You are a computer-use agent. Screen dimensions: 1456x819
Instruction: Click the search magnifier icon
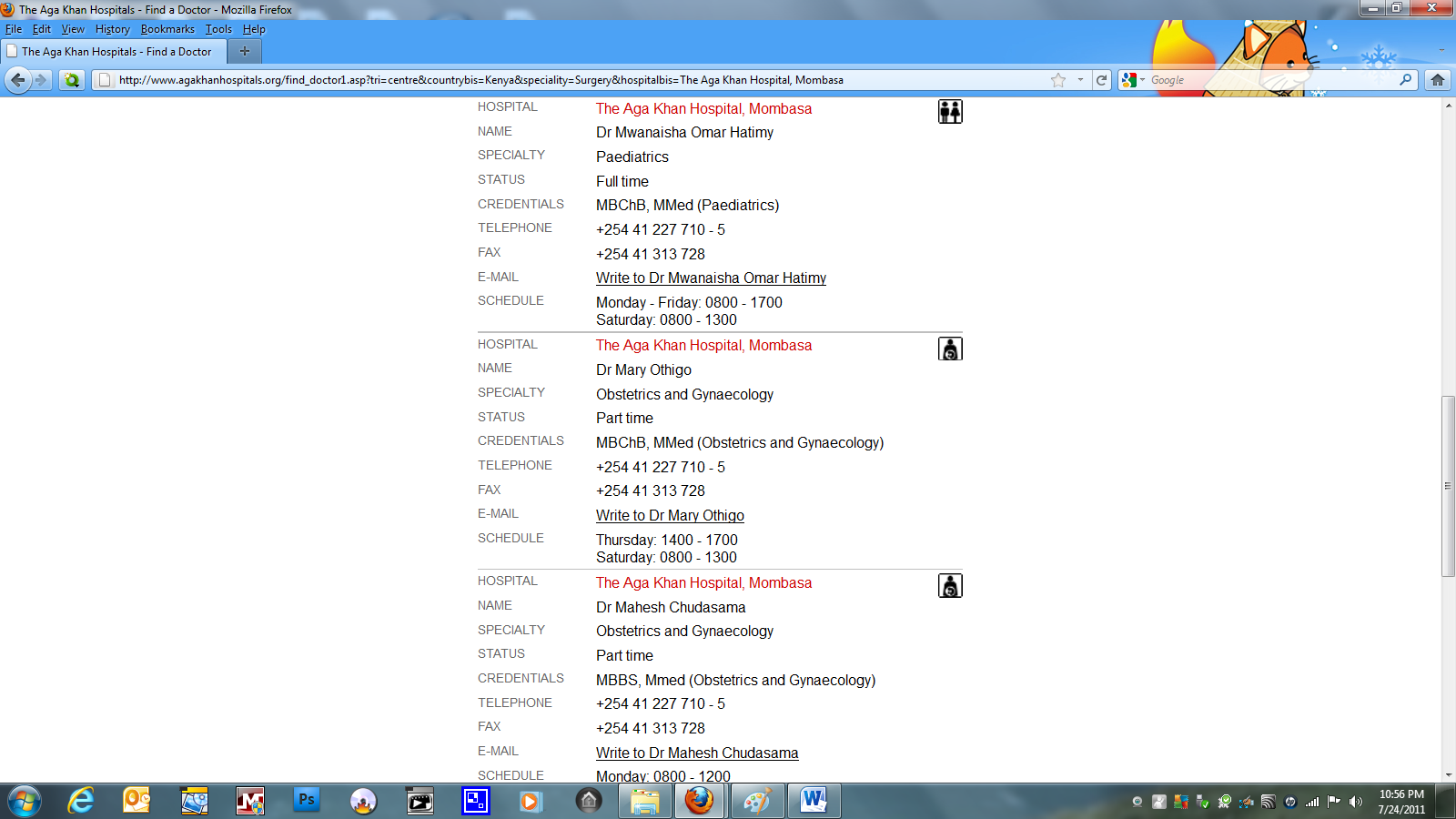coord(1406,80)
